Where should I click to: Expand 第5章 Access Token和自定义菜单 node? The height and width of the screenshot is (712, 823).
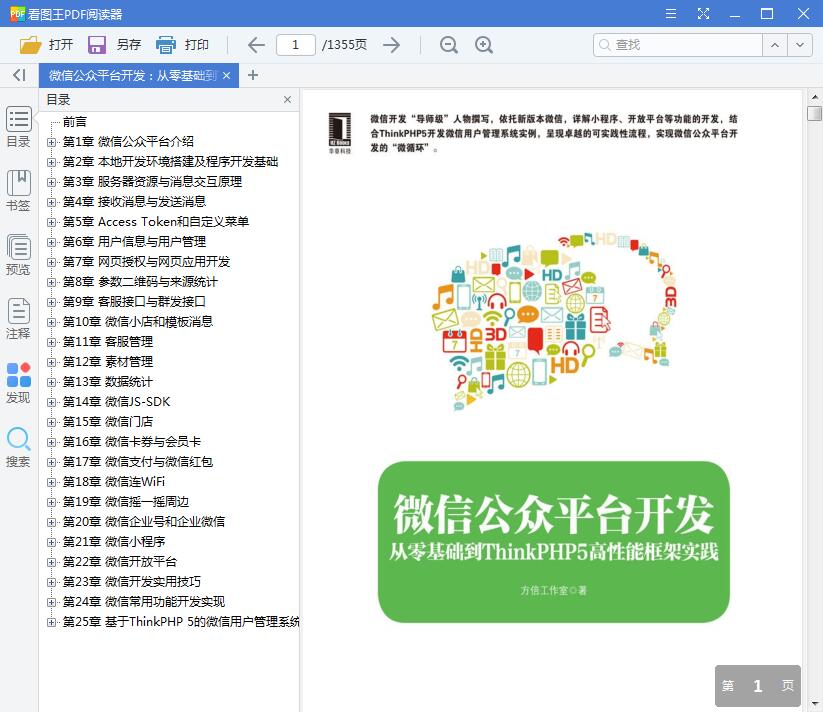(51, 222)
